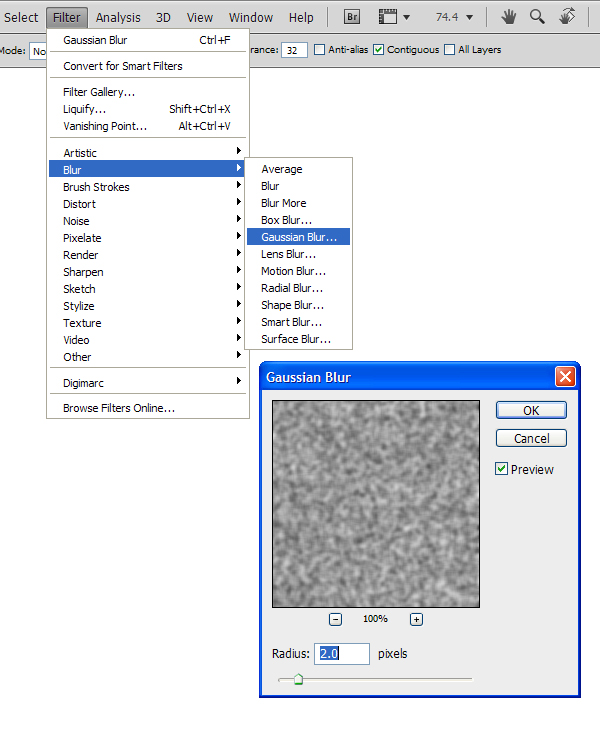Launch Bridge via the Br icon

[352, 17]
